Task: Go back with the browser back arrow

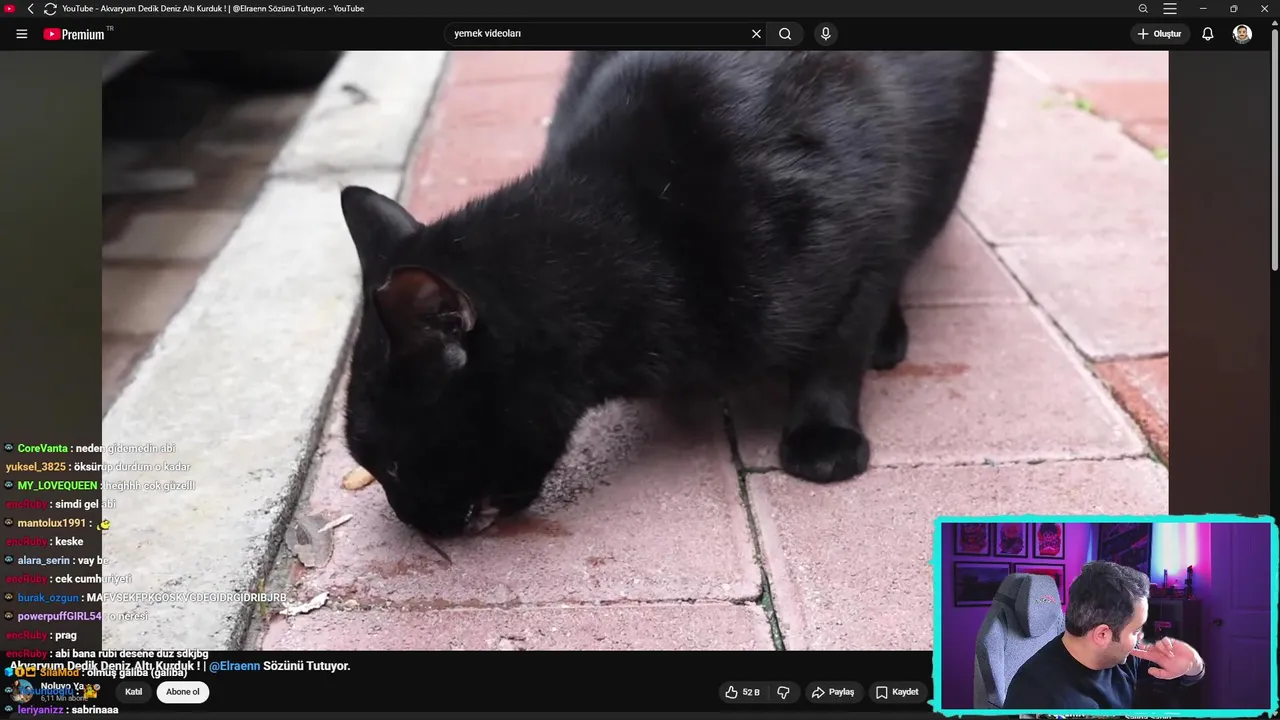Action: click(30, 9)
